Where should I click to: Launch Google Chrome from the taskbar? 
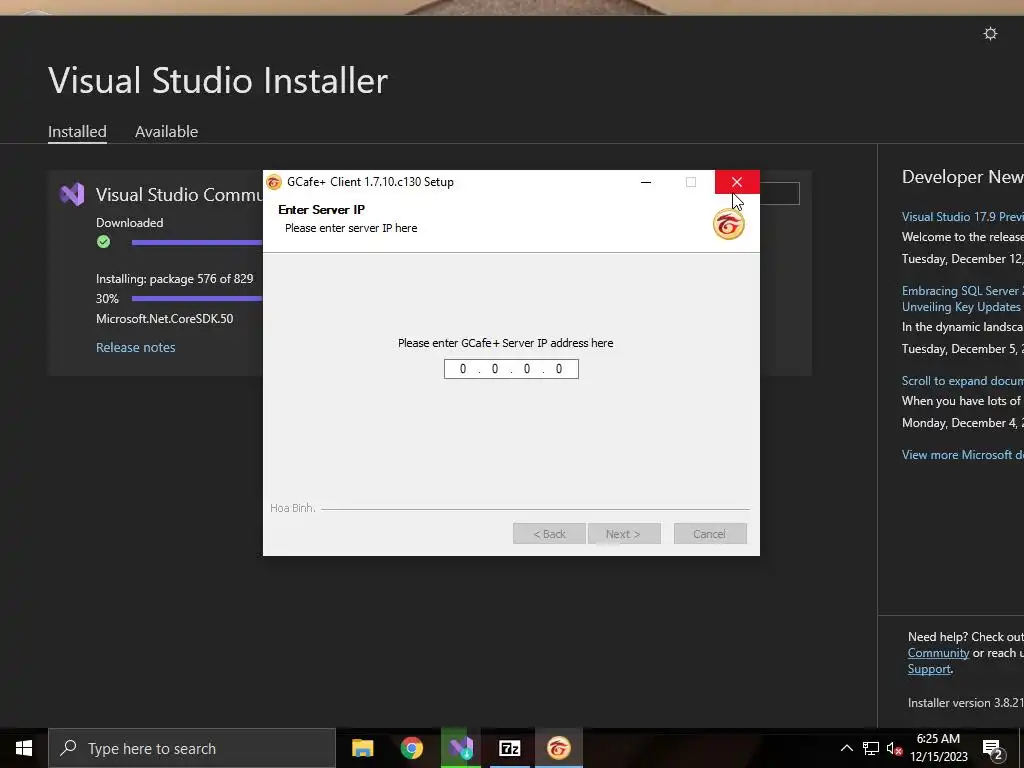click(x=411, y=748)
